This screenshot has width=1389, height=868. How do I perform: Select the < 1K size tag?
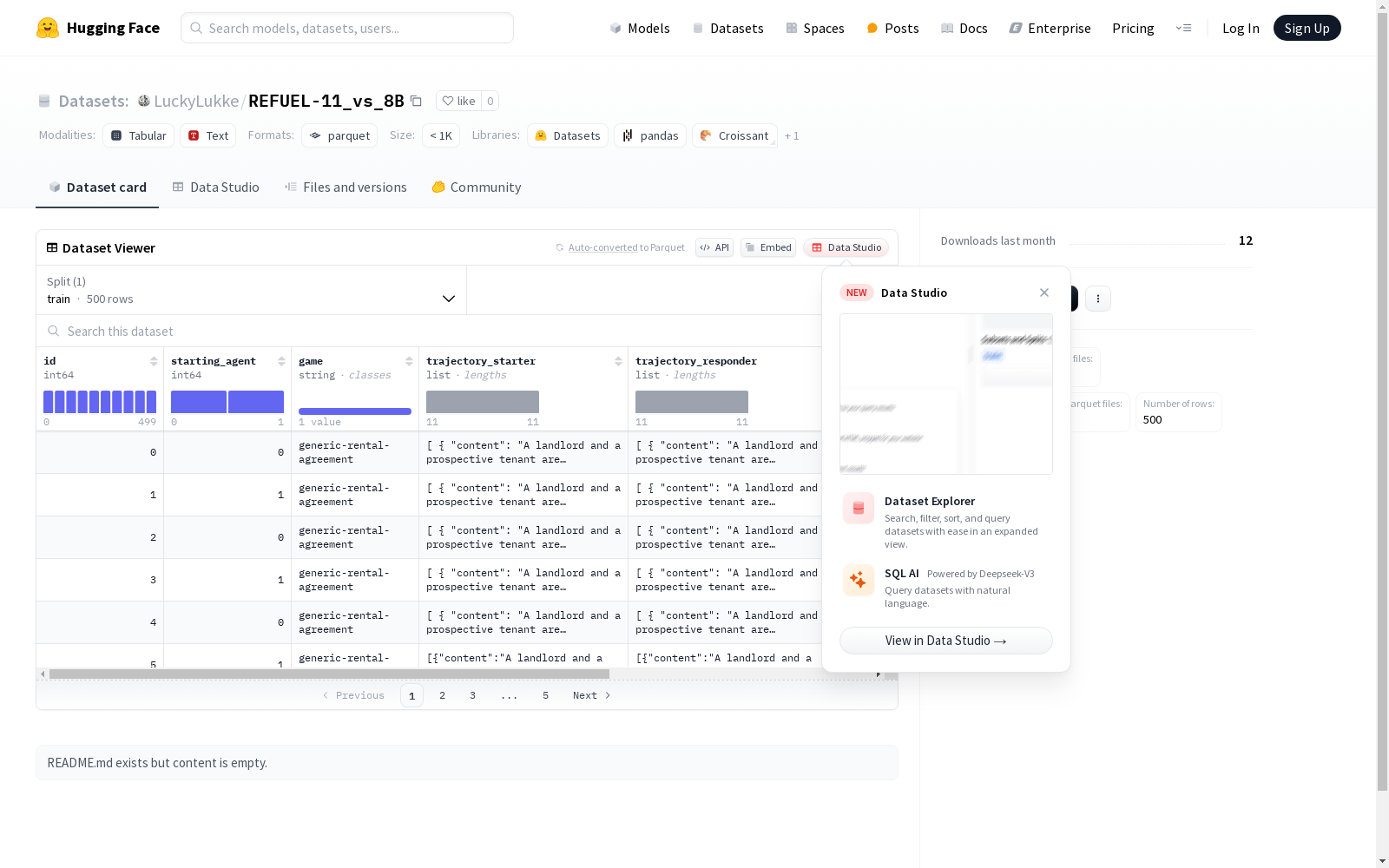click(441, 135)
